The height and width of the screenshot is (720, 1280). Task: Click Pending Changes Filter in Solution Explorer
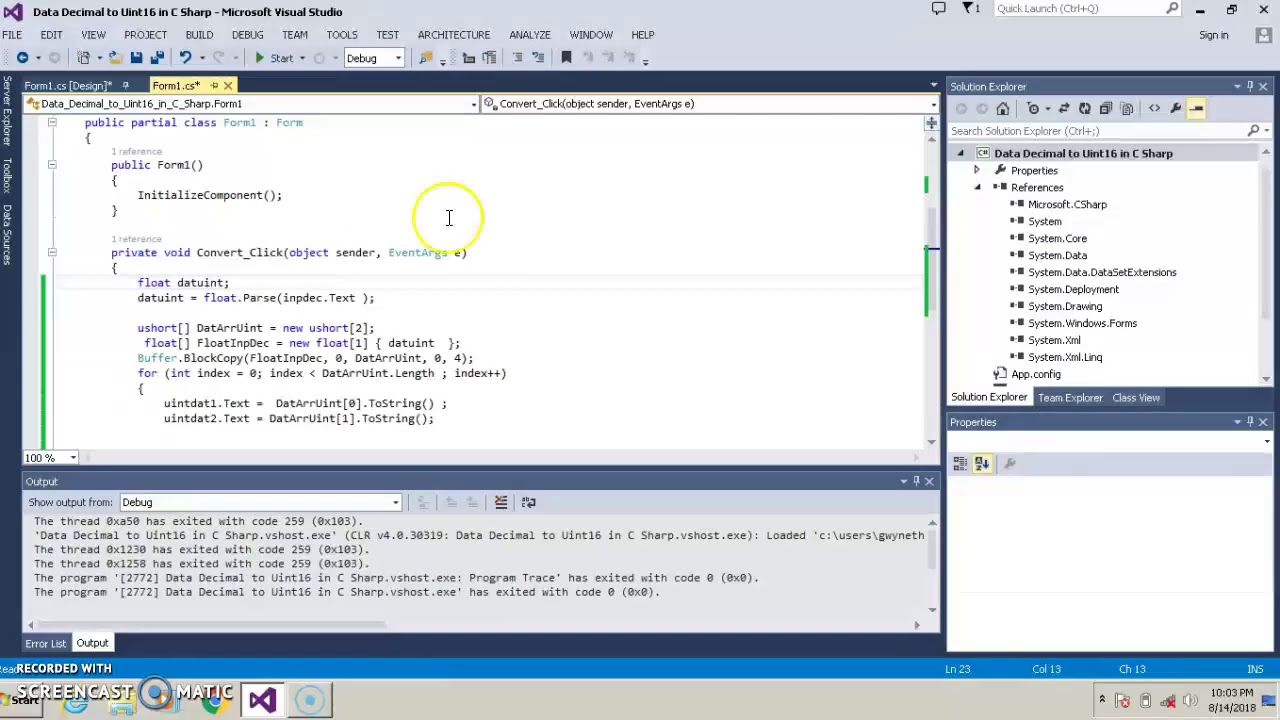pos(1033,108)
